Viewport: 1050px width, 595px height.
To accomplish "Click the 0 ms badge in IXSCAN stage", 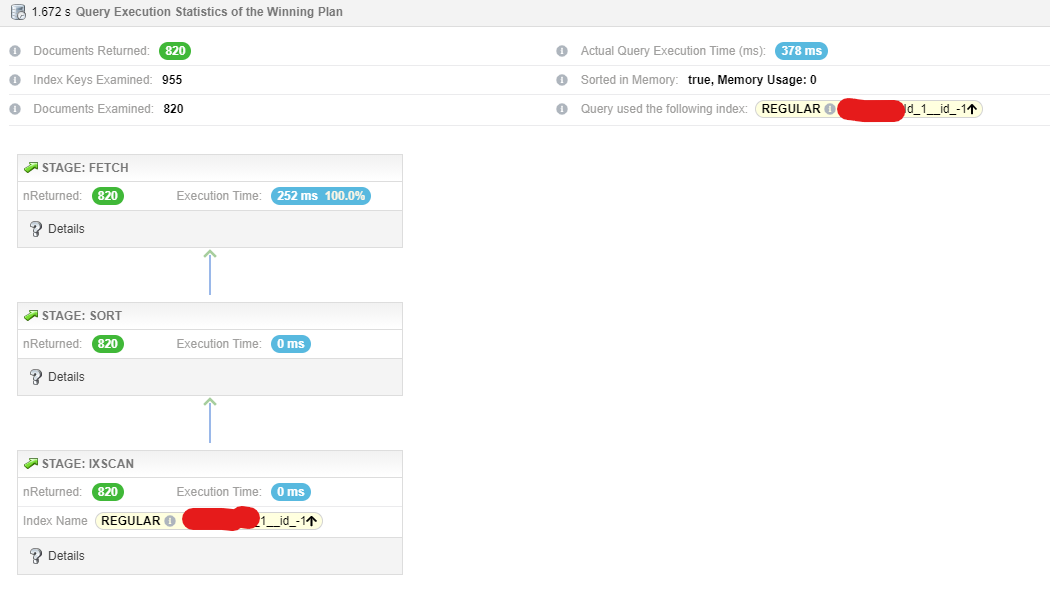I will click(291, 492).
